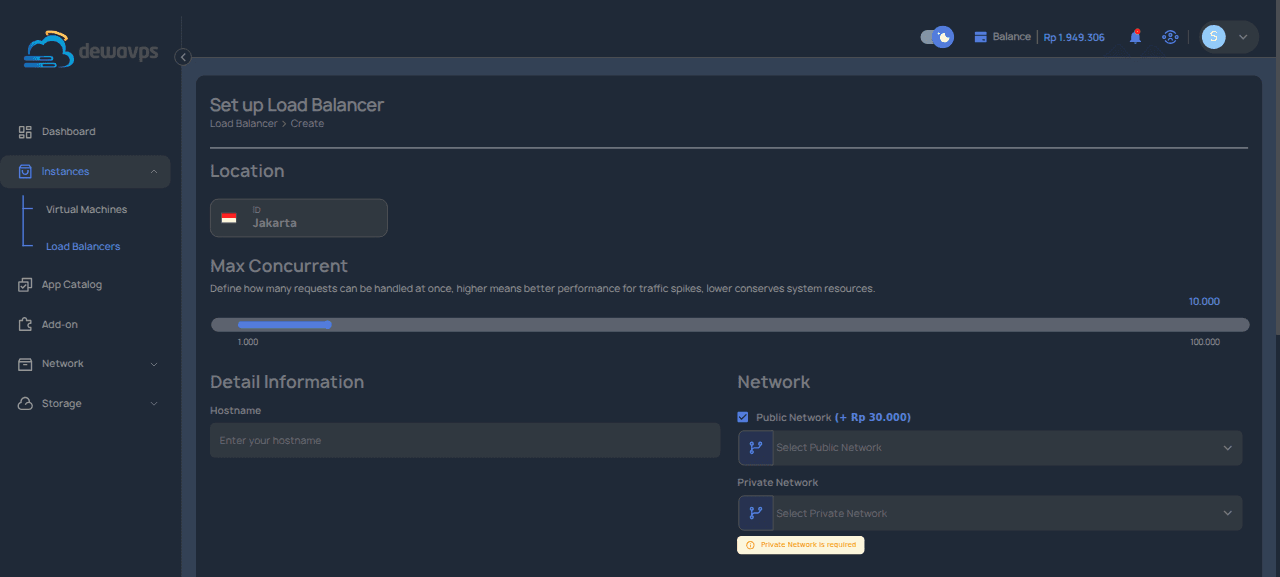Open Select Public Network dropdown

click(990, 448)
